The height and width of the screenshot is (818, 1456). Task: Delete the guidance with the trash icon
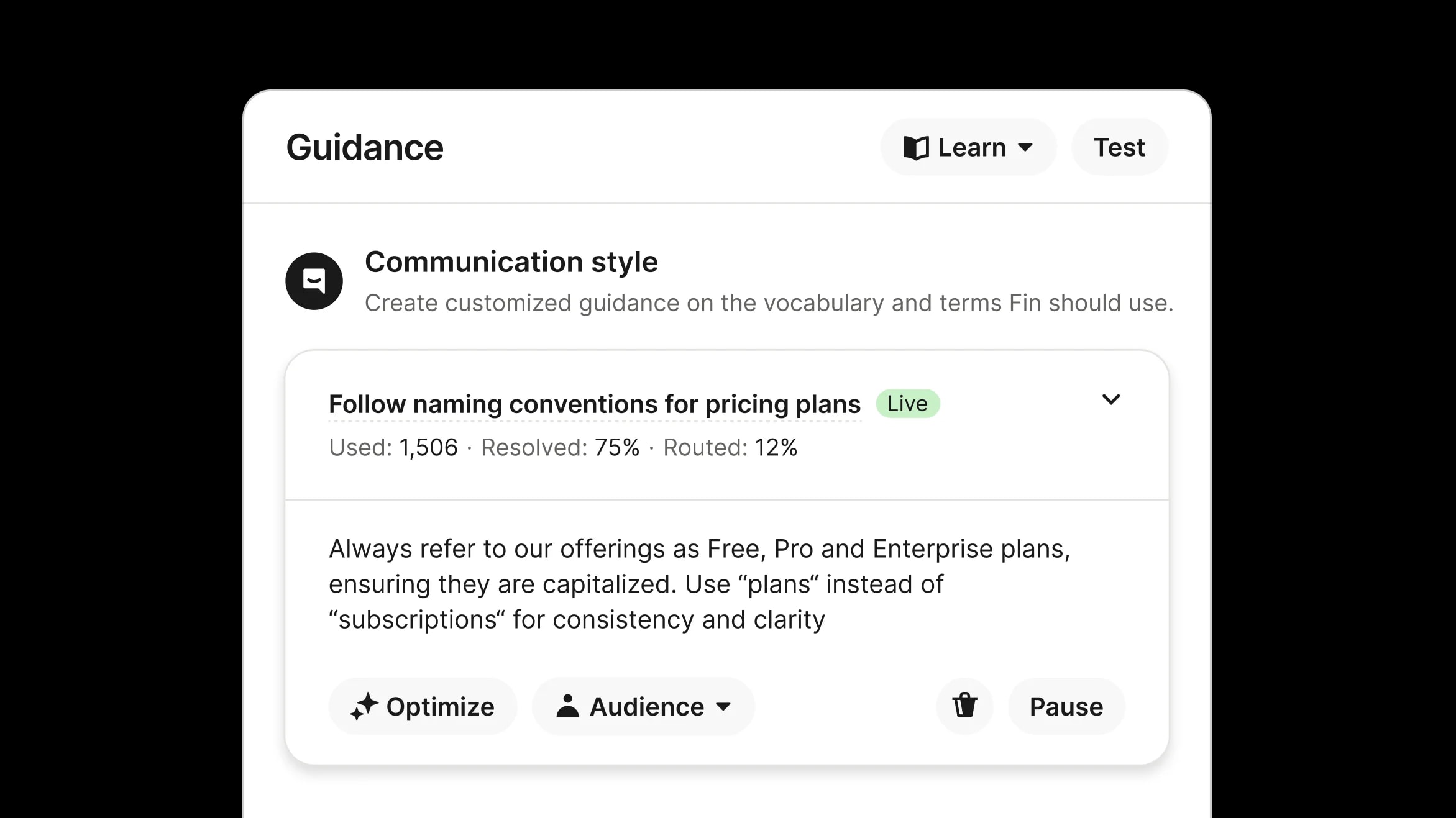pyautogui.click(x=964, y=706)
